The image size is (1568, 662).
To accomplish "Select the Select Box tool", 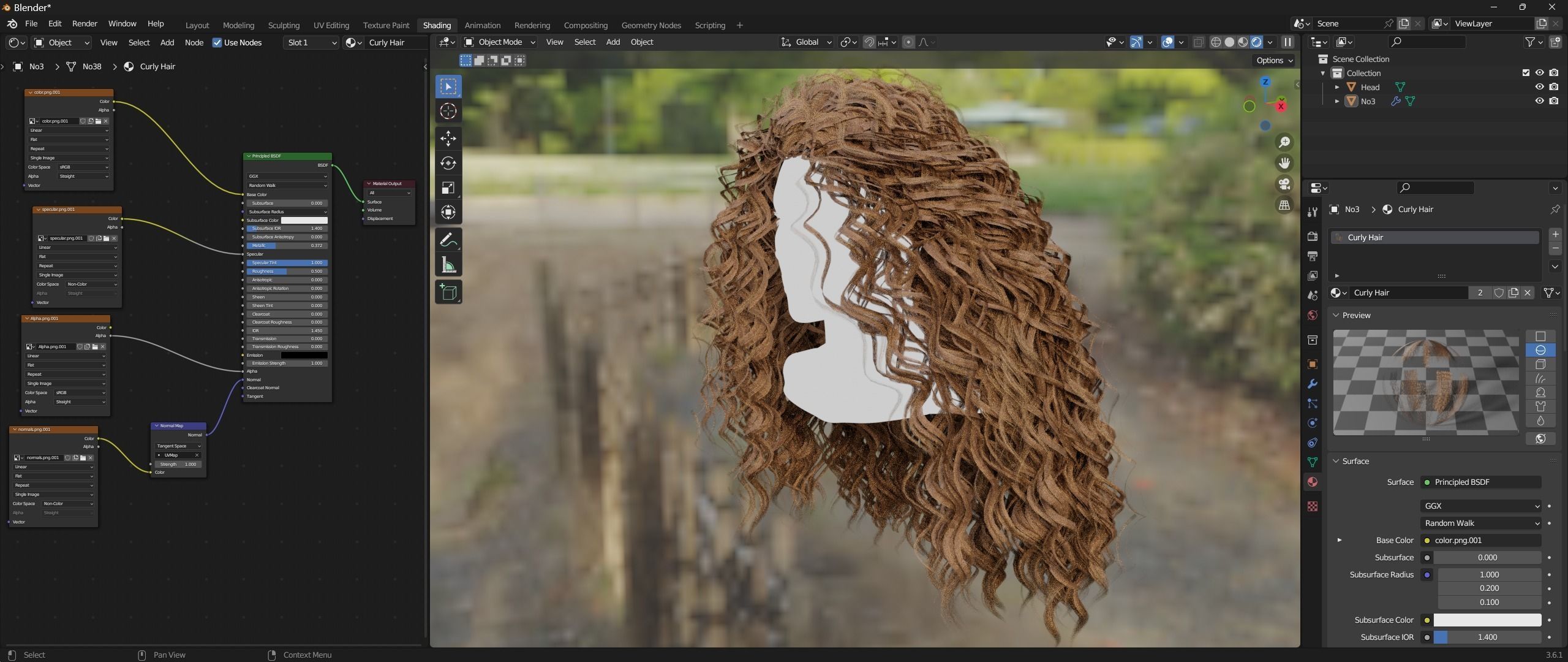I will (448, 86).
